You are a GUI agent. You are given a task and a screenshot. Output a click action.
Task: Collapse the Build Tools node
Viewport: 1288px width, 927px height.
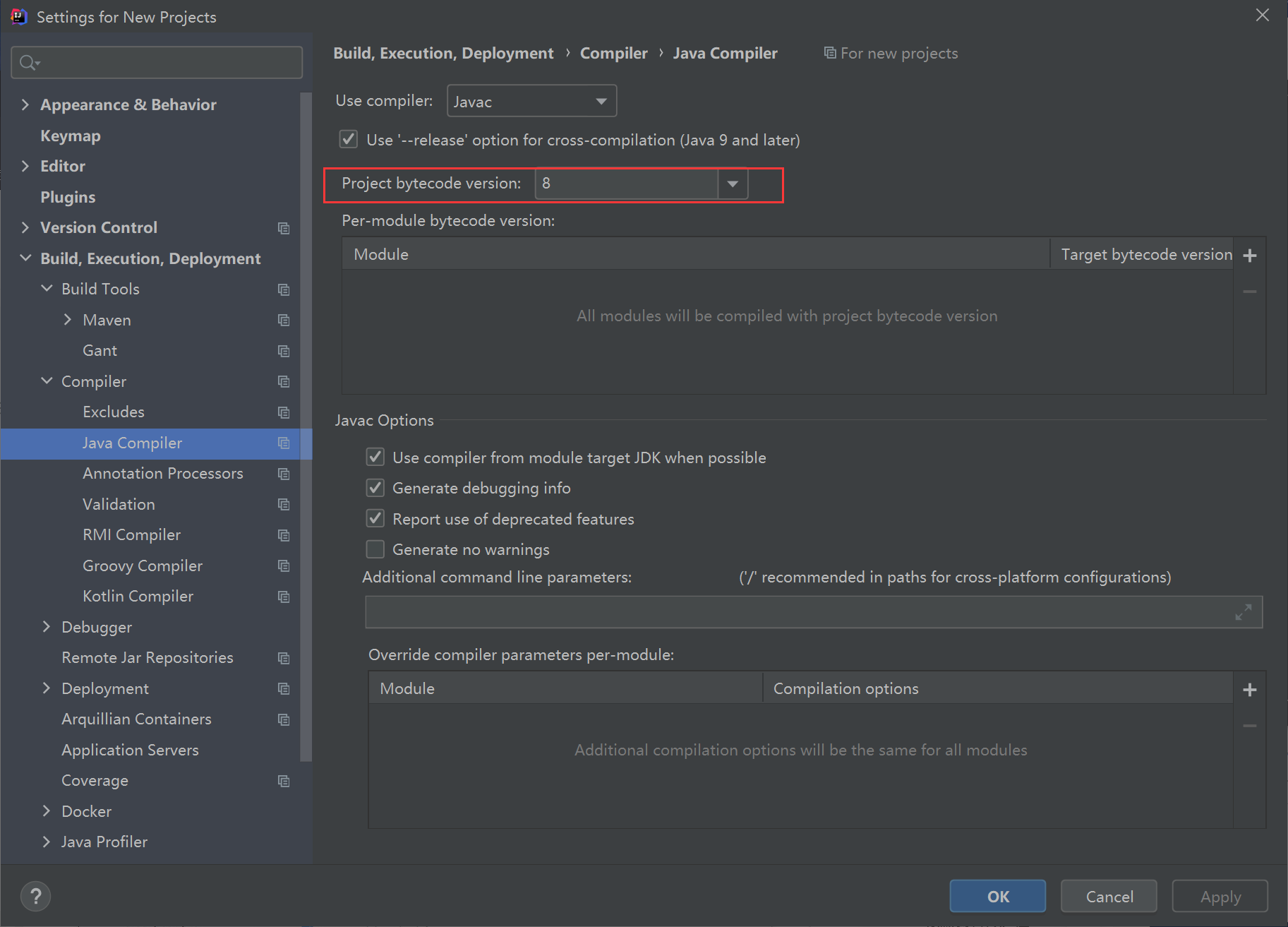click(x=47, y=289)
